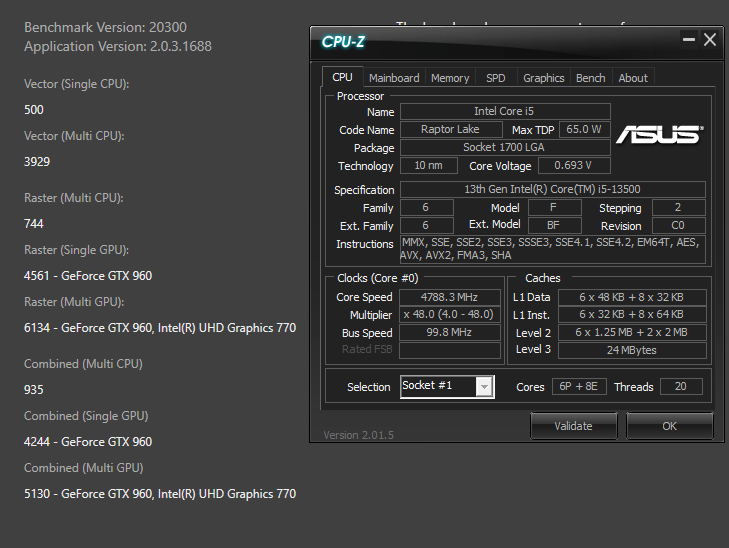
Task: Click the Level 2 cache value
Action: [632, 333]
